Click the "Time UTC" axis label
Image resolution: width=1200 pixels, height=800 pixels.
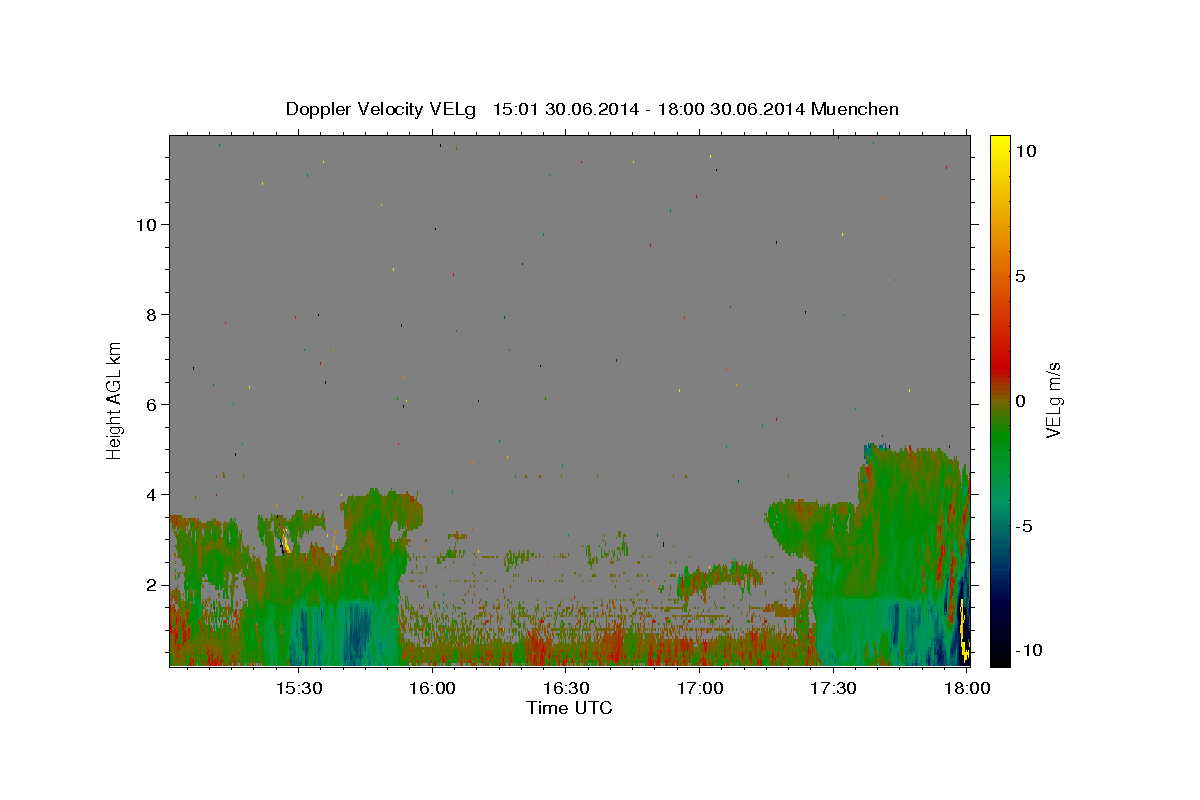pos(569,708)
